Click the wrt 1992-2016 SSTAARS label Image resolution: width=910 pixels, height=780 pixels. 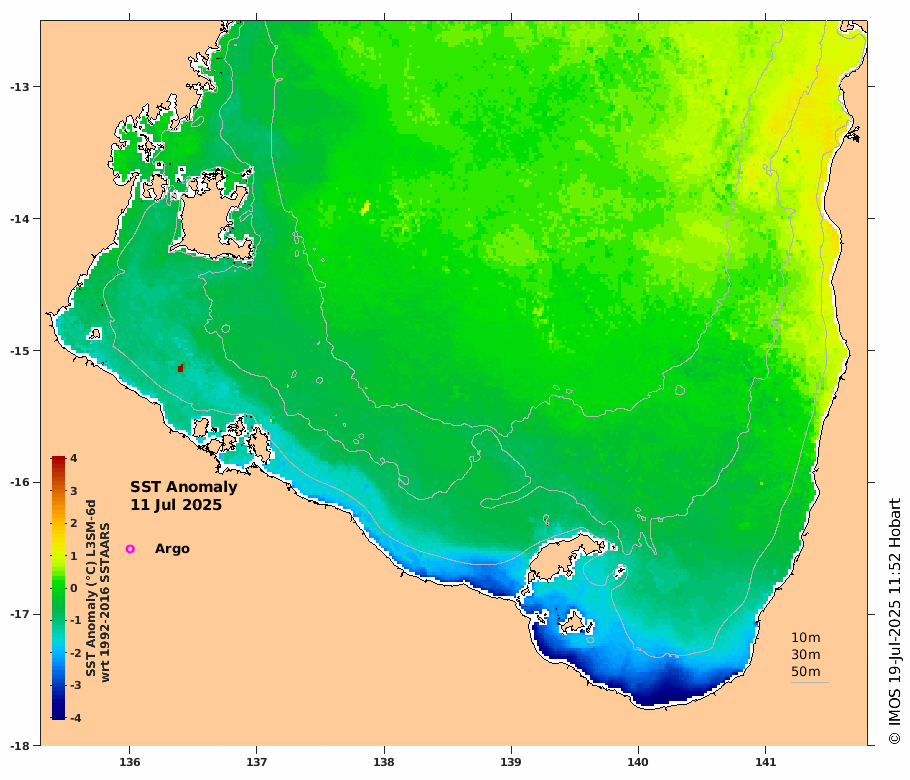point(105,602)
